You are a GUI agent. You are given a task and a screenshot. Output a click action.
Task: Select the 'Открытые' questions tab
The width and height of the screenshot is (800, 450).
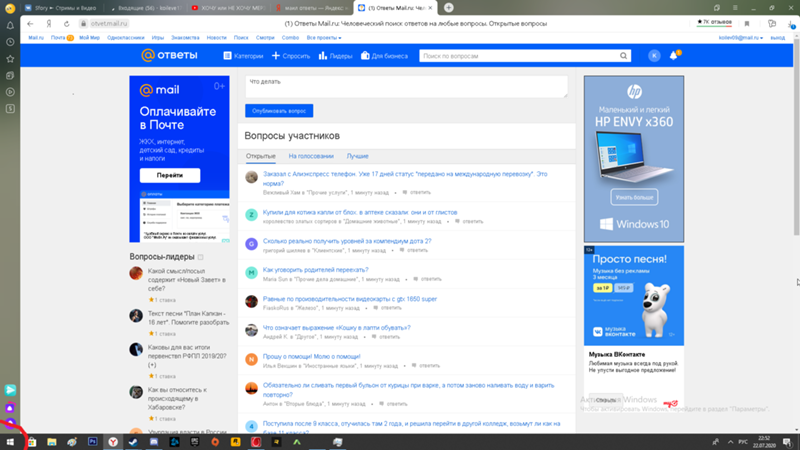pyautogui.click(x=260, y=156)
